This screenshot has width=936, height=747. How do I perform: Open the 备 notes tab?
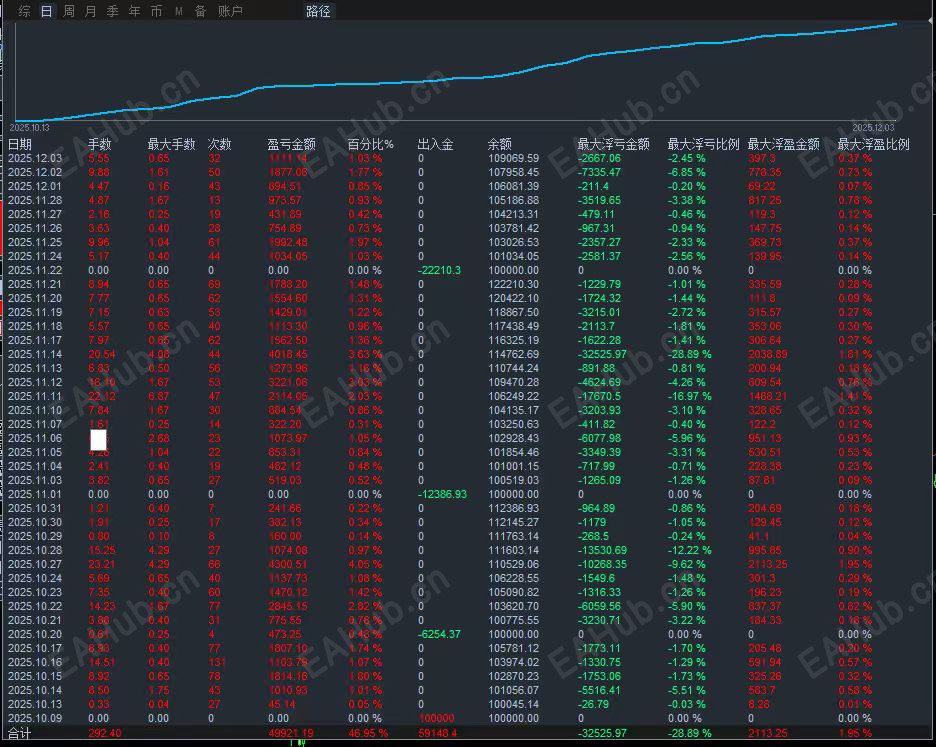201,11
